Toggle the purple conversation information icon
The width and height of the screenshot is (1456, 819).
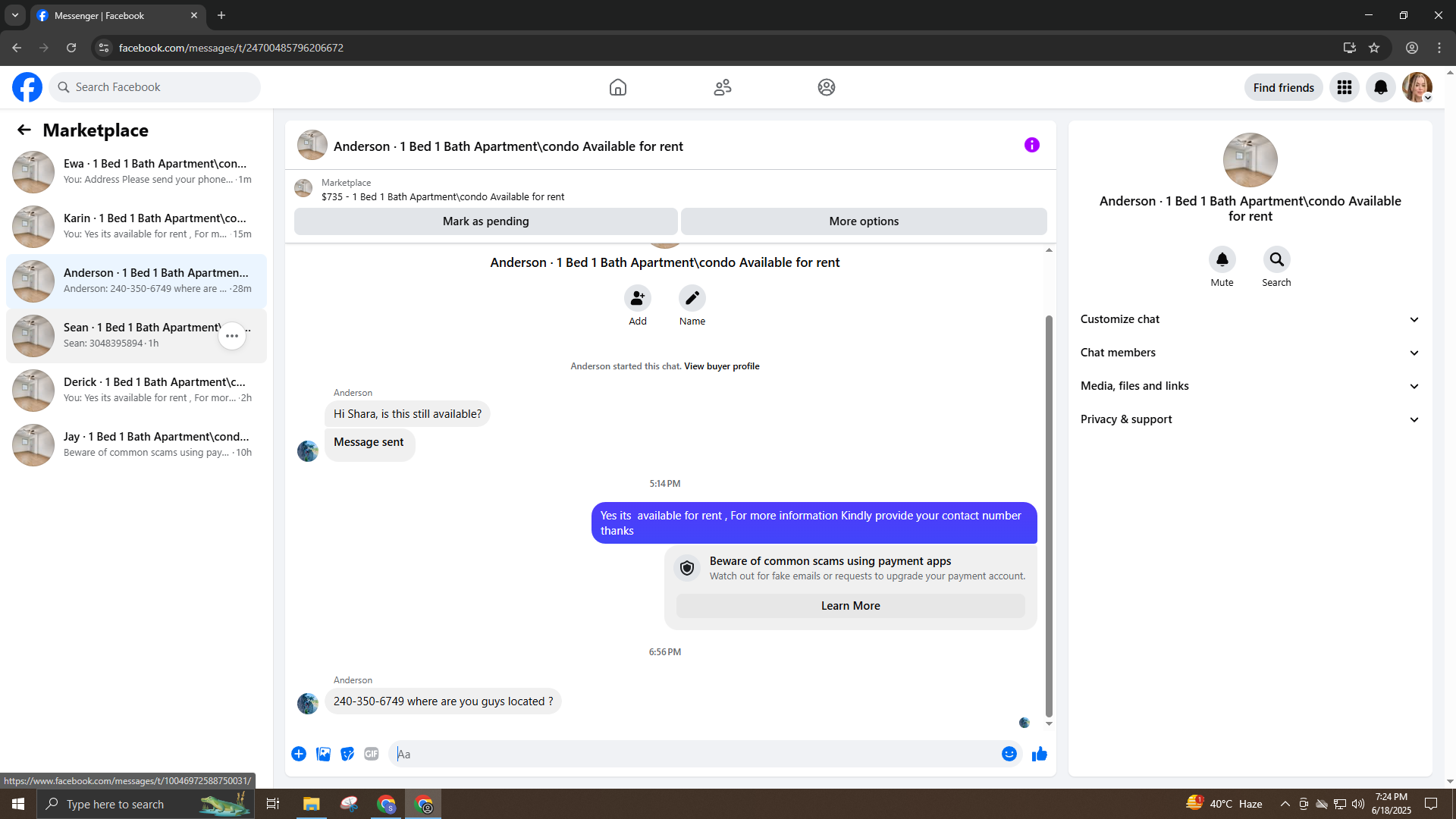[1032, 145]
